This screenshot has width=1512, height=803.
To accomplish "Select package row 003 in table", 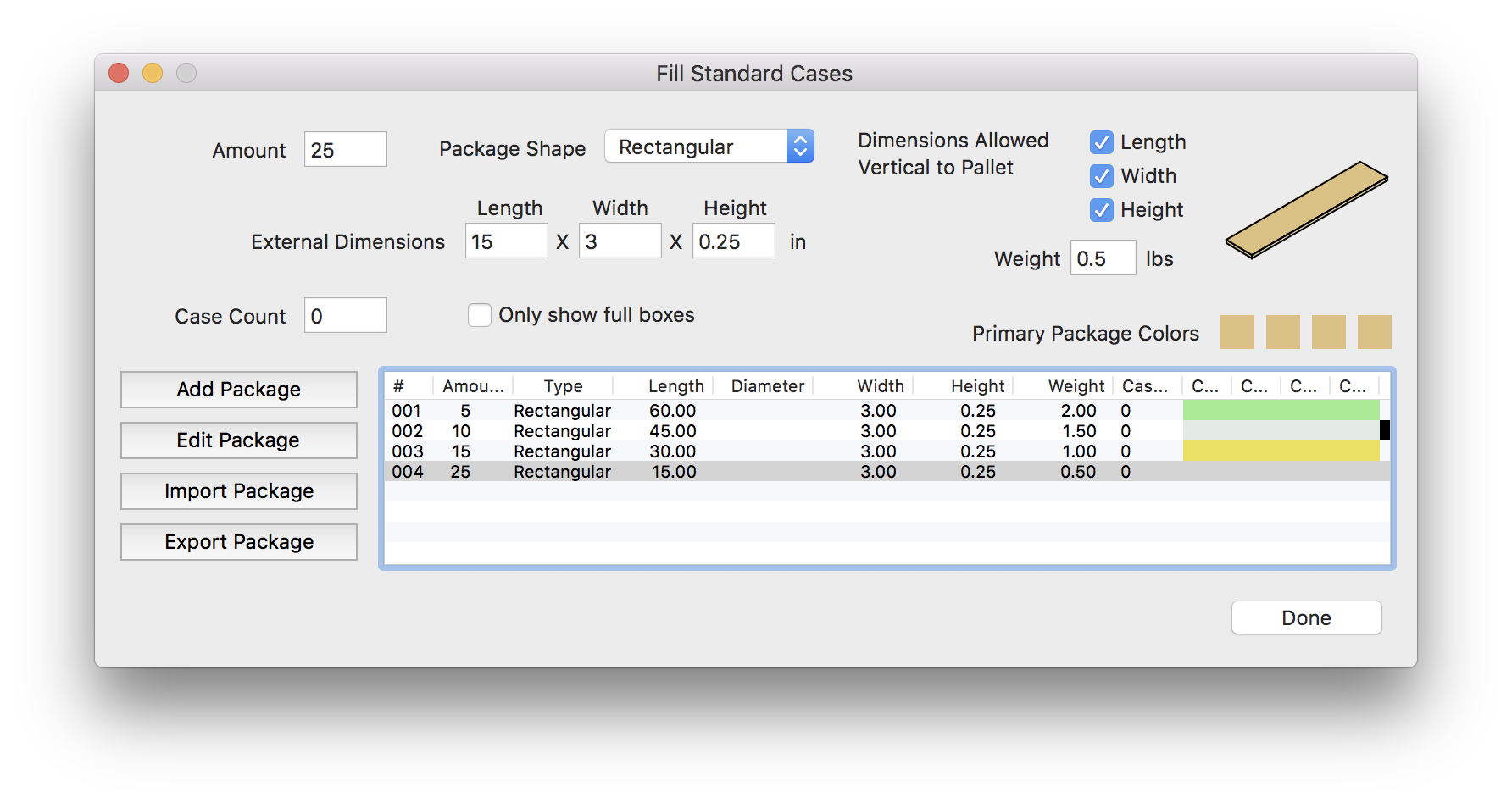I will 887,451.
